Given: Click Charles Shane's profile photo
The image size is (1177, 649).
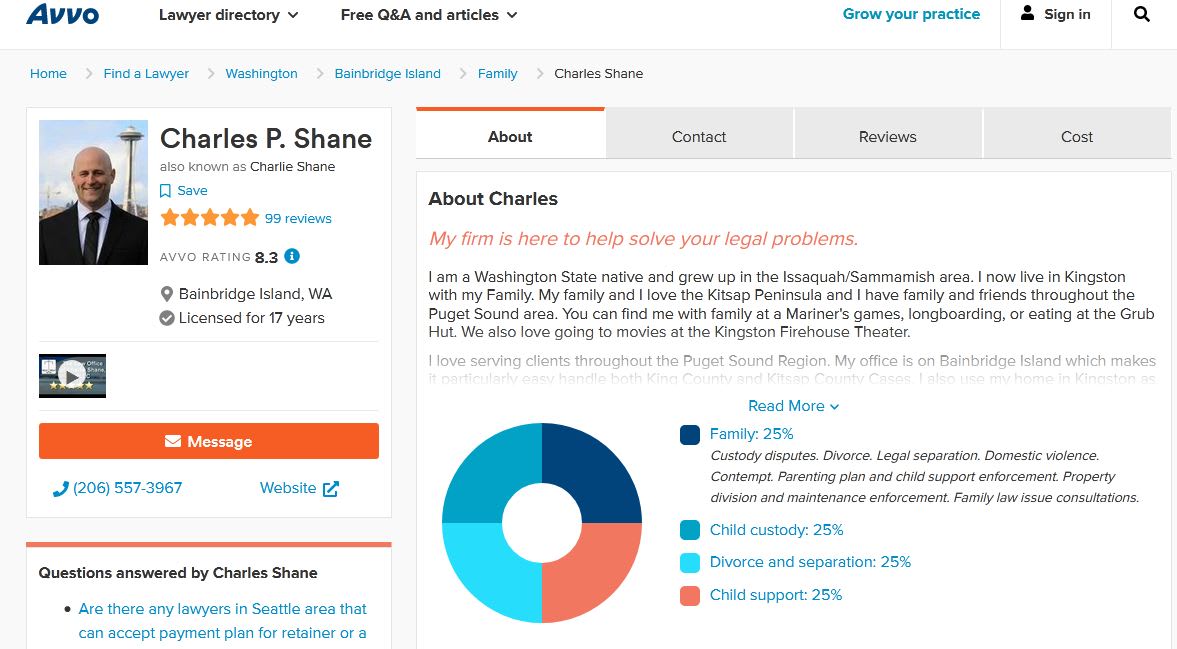Looking at the screenshot, I should [93, 193].
